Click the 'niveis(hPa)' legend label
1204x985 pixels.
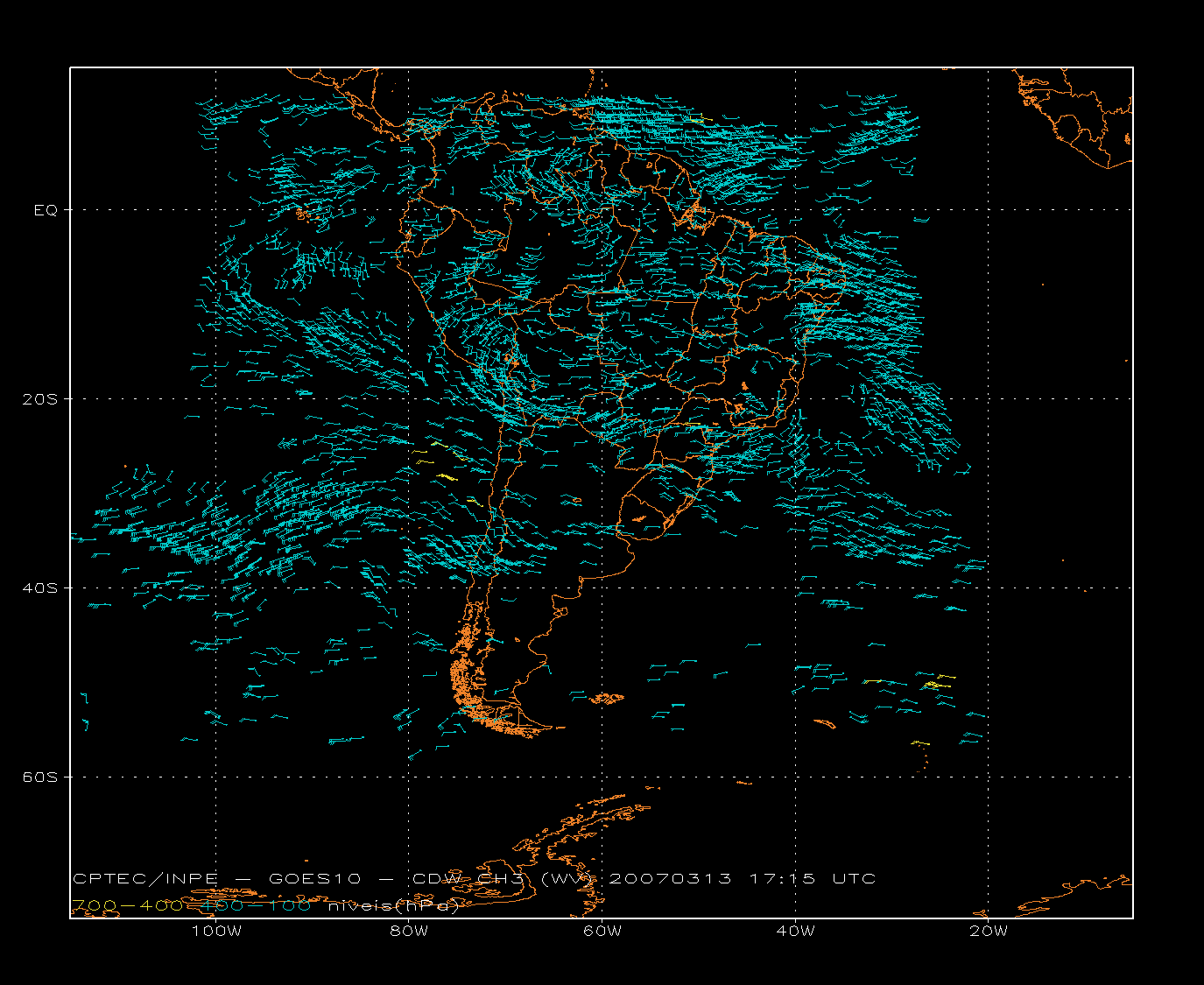(x=394, y=906)
